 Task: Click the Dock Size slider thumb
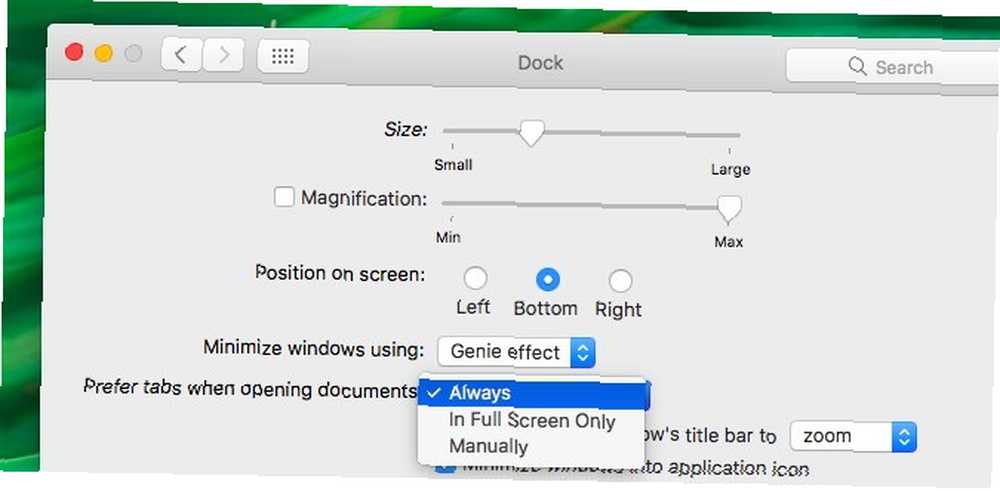click(531, 133)
